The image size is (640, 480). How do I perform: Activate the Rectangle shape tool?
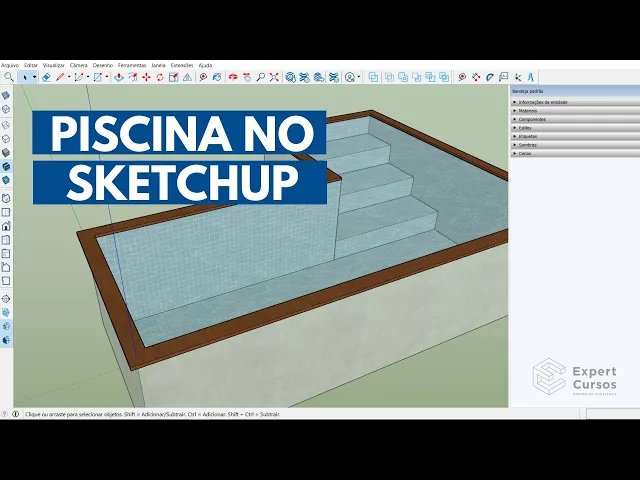coord(98,77)
